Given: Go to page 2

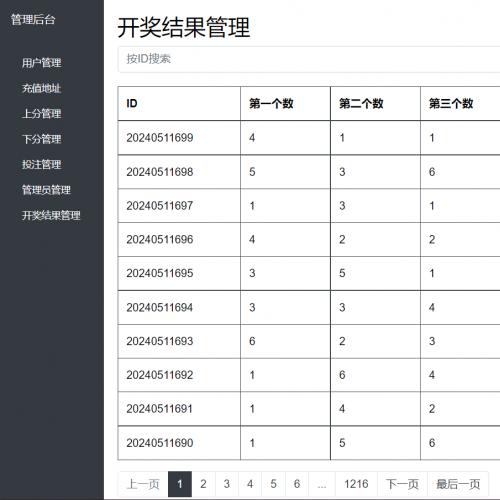Looking at the screenshot, I should [203, 484].
